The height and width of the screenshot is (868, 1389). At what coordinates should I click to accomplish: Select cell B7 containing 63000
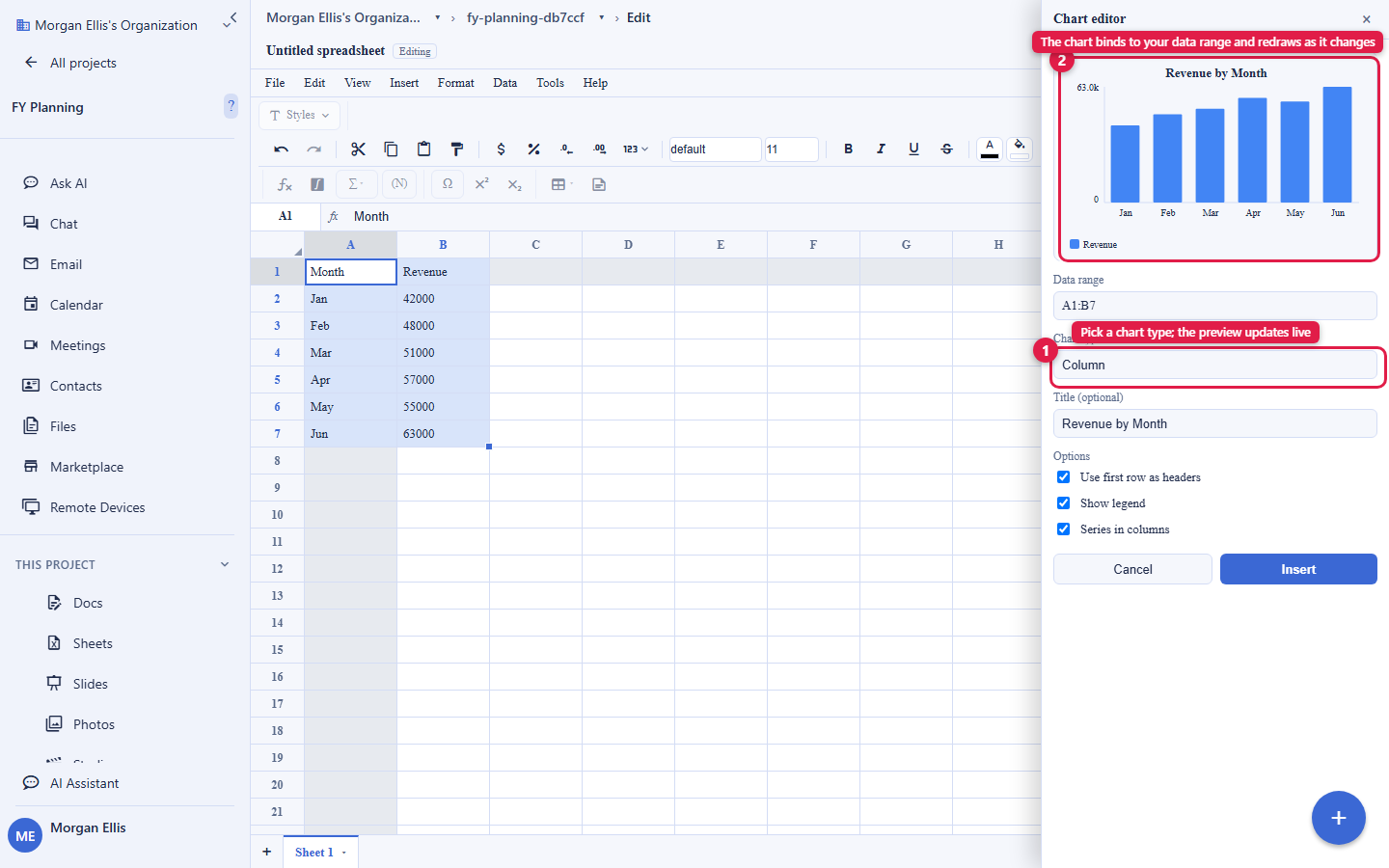(443, 434)
